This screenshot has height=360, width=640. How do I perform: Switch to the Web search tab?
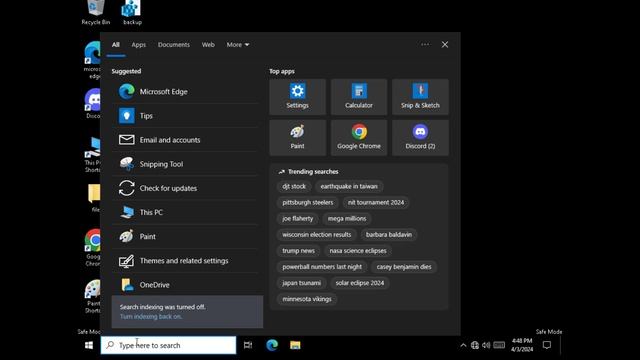[208, 44]
